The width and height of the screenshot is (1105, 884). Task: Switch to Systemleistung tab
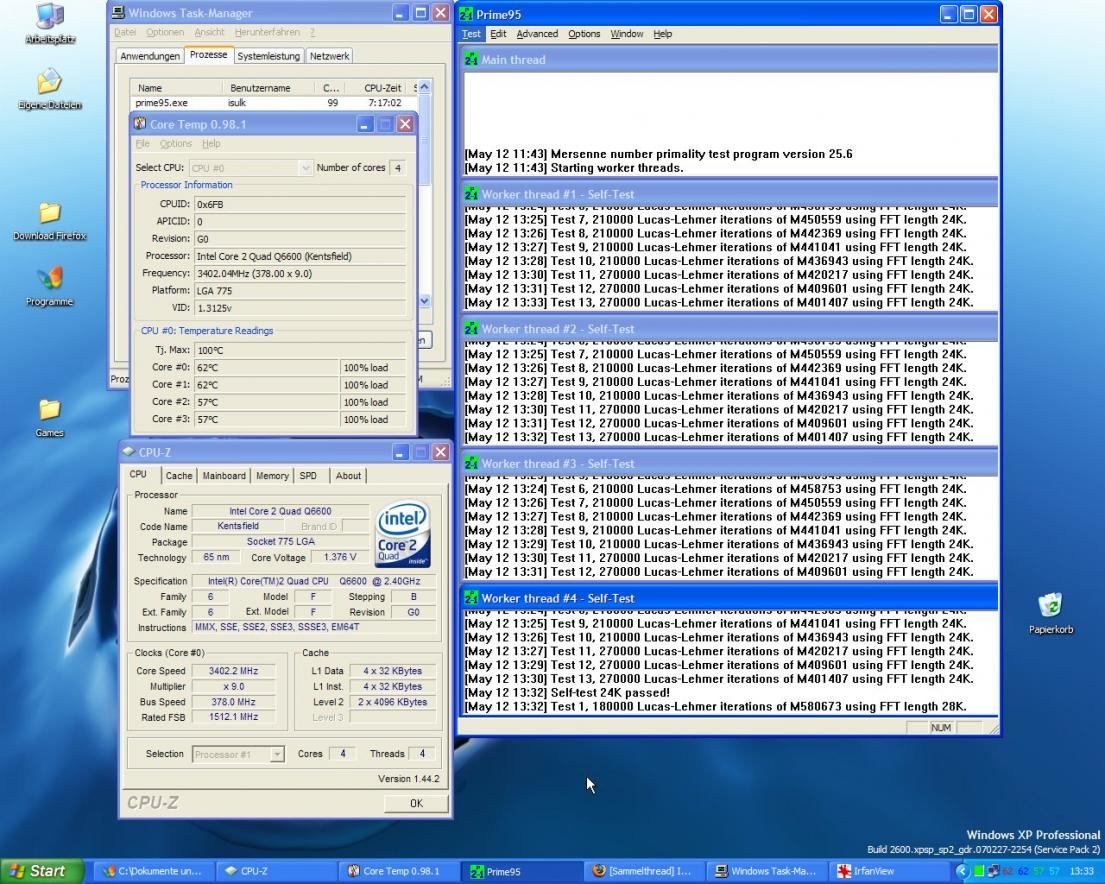pyautogui.click(x=268, y=56)
